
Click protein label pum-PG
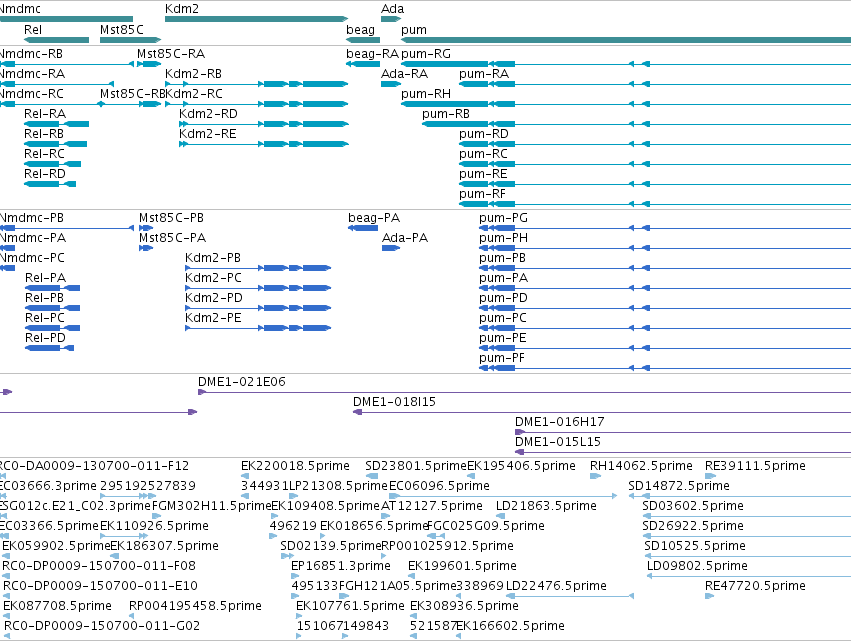(504, 218)
